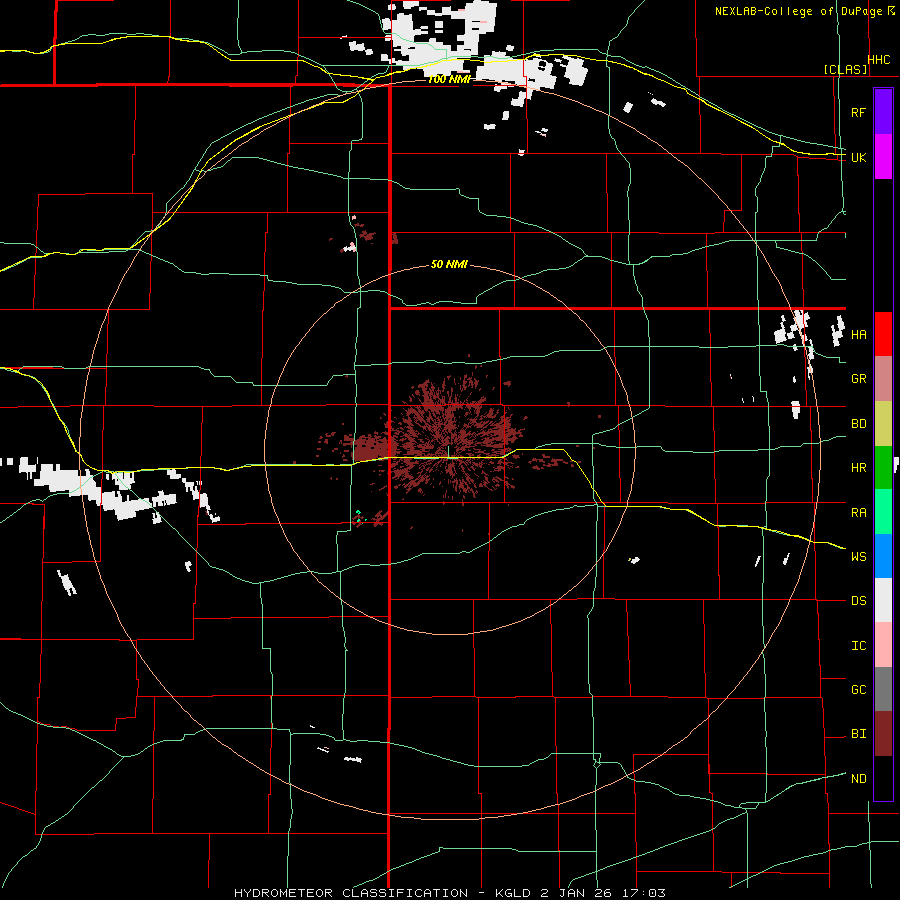Screen dimensions: 900x900
Task: Click the radar site marker at center
Action: (448, 451)
